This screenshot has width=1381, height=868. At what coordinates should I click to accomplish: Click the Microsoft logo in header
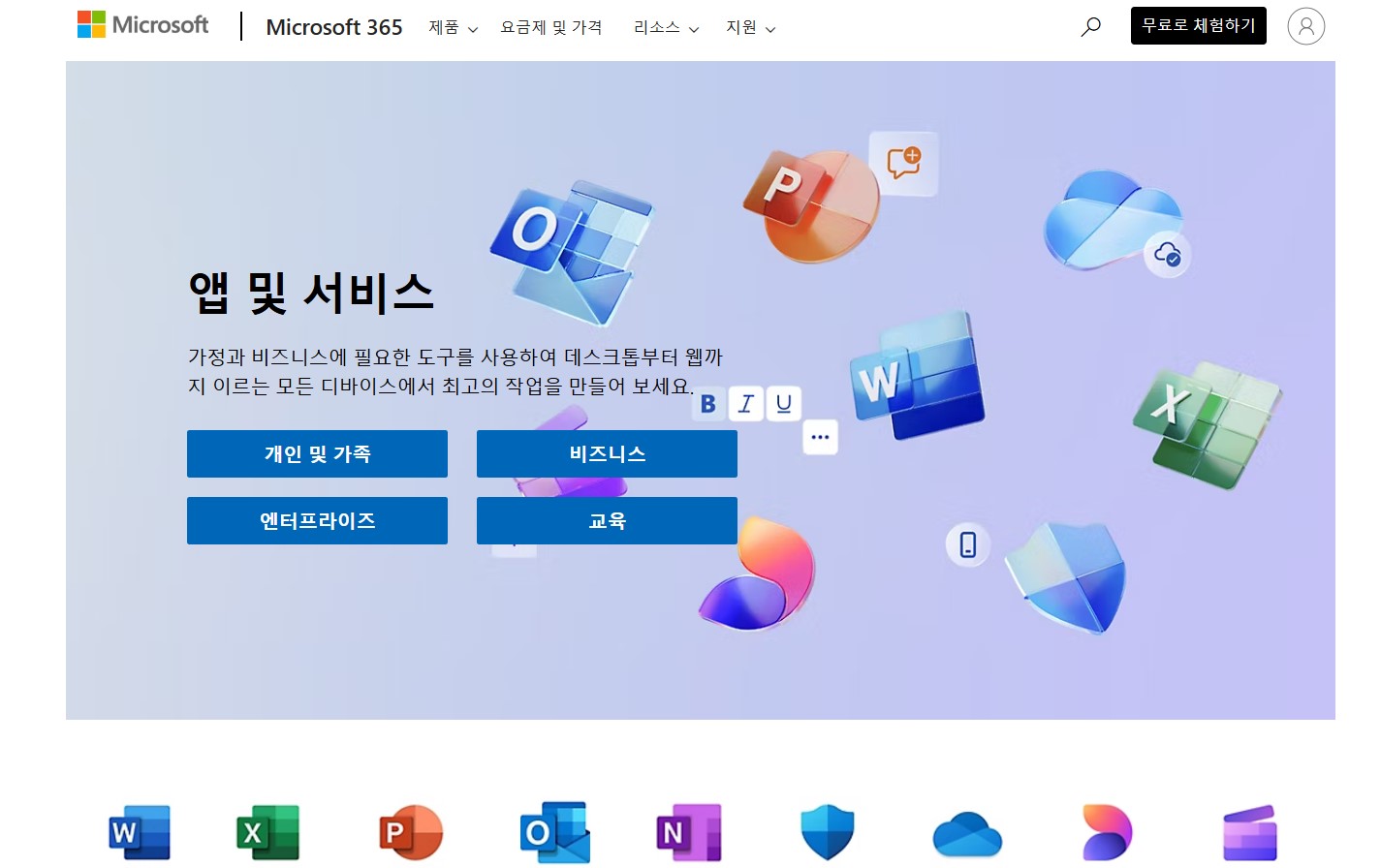pos(142,25)
